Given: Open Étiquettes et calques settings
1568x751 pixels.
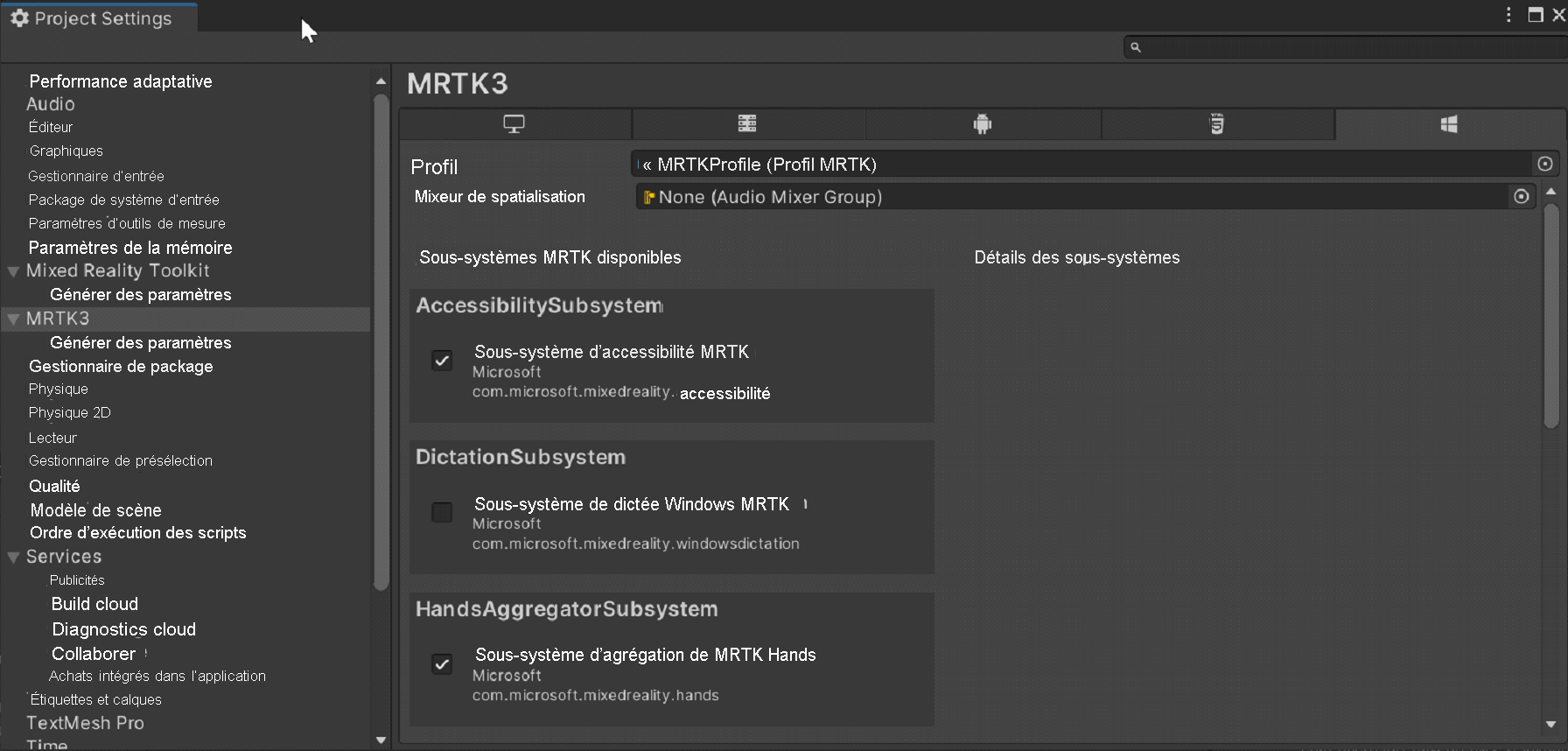Looking at the screenshot, I should pos(96,699).
